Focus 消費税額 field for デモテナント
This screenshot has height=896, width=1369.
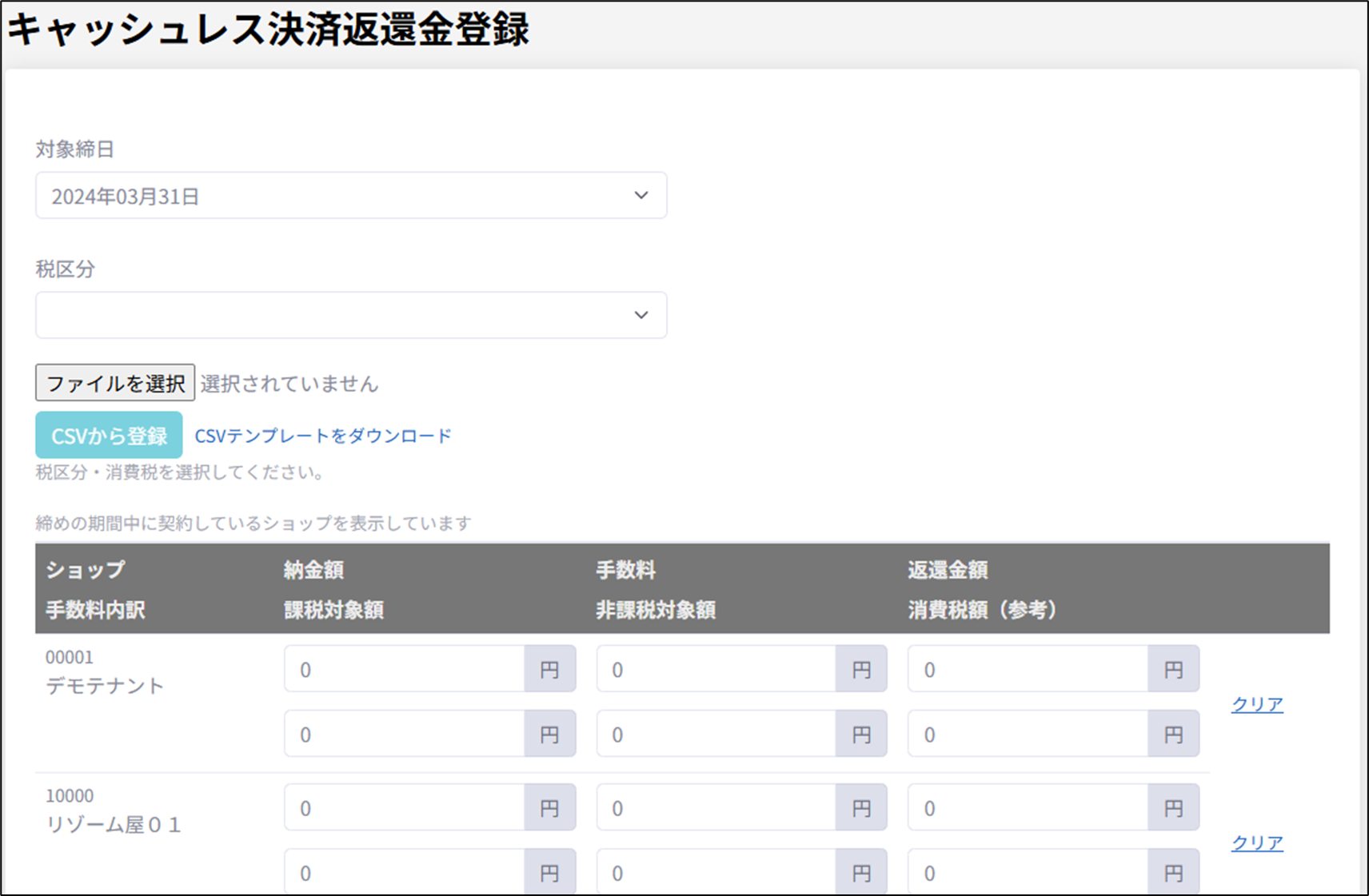point(1028,734)
